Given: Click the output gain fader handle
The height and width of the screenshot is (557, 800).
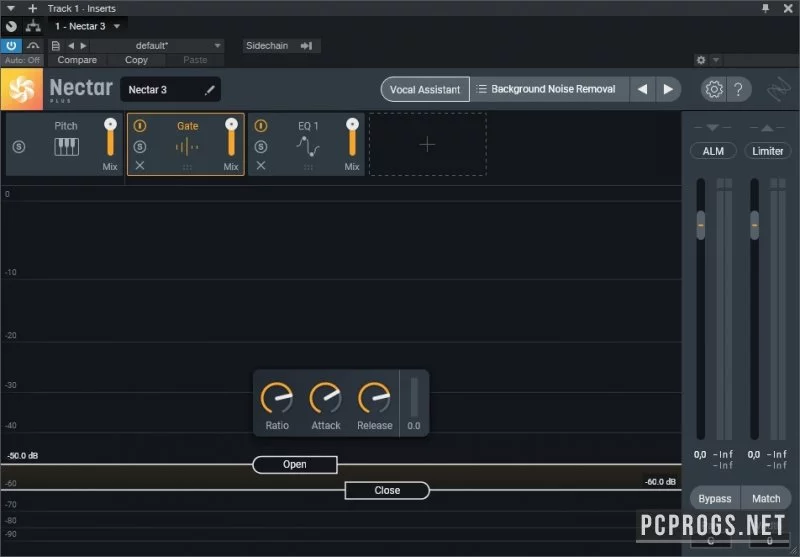Looking at the screenshot, I should click(x=755, y=225).
